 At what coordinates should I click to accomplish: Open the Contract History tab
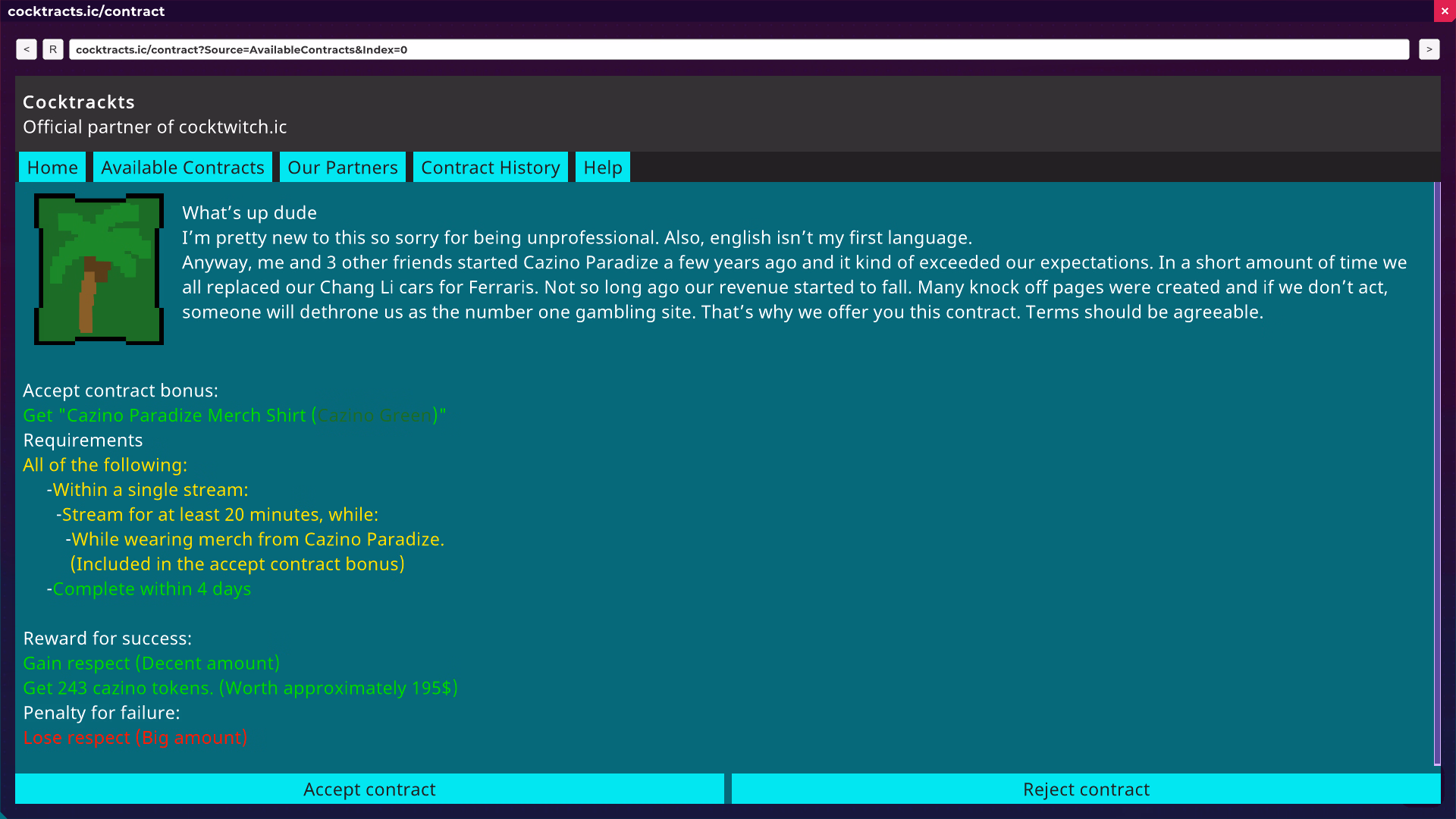click(x=491, y=167)
